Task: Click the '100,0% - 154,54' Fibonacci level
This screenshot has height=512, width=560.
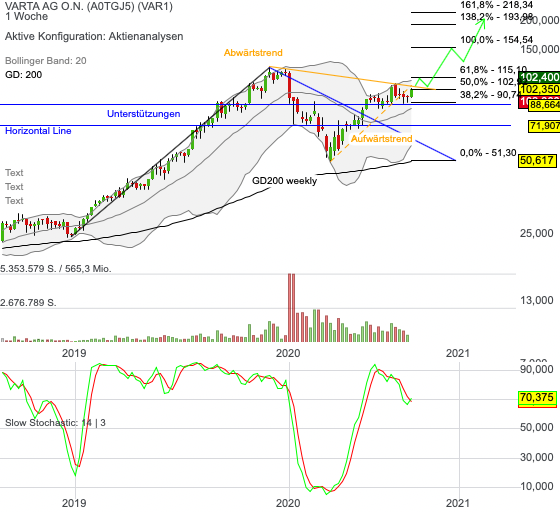Action: (x=496, y=40)
